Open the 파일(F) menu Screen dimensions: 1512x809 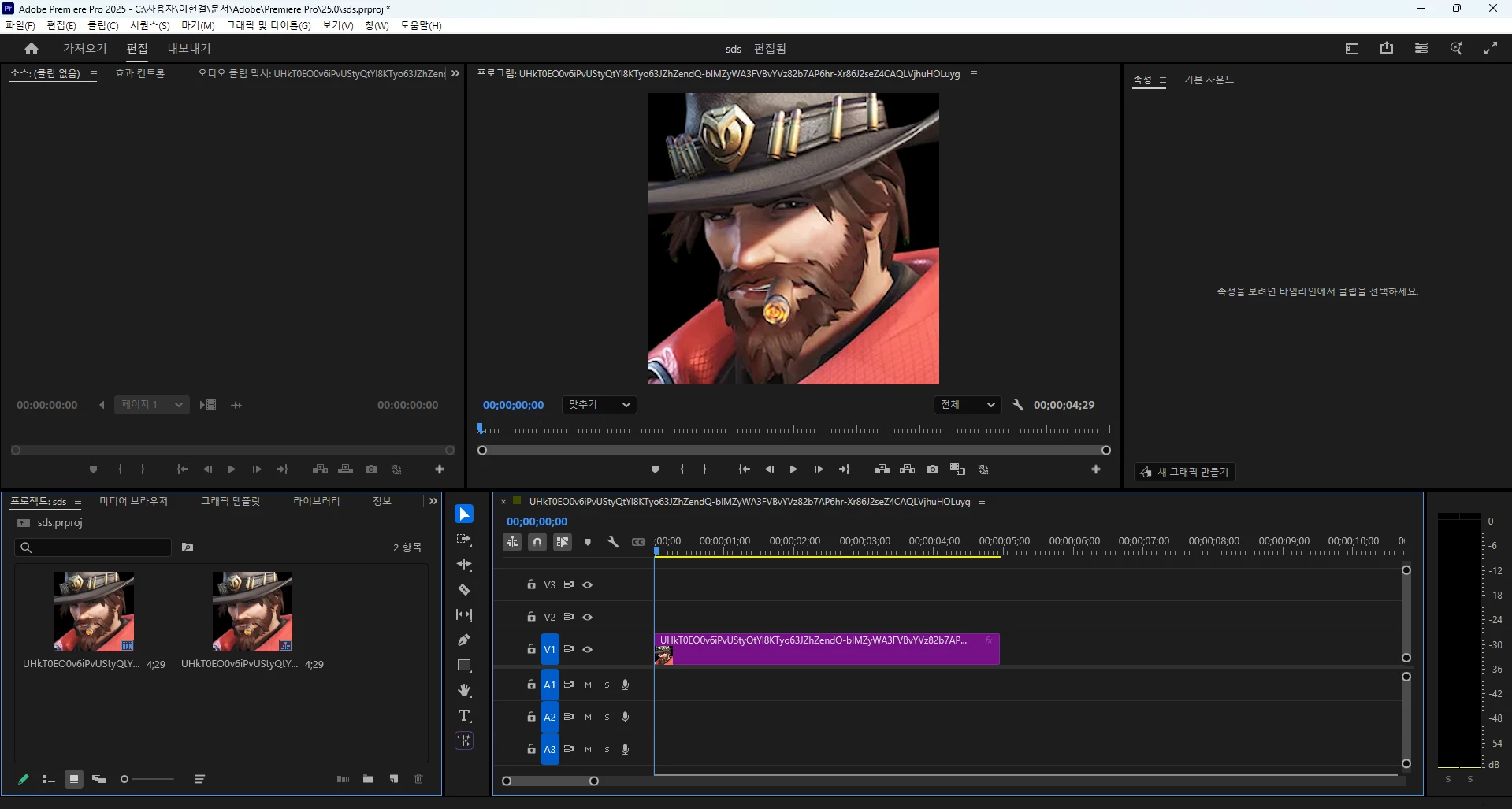20,26
